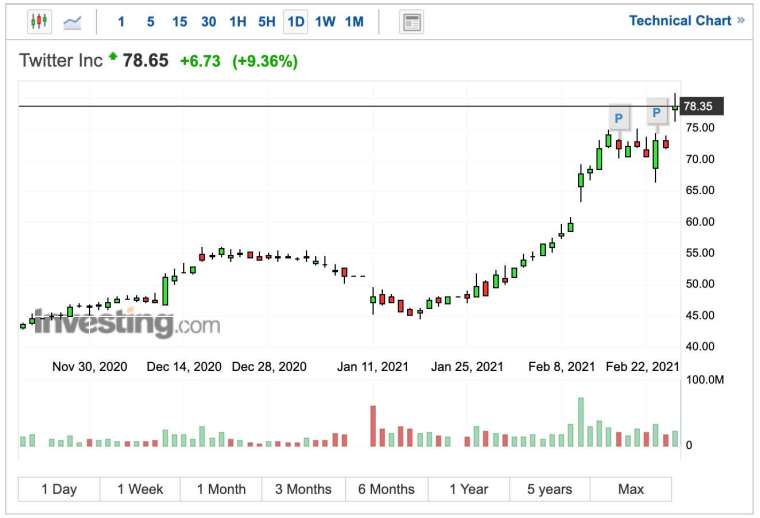Click the Dec 14, 2020 date label
The image size is (760, 518).
coord(184,367)
